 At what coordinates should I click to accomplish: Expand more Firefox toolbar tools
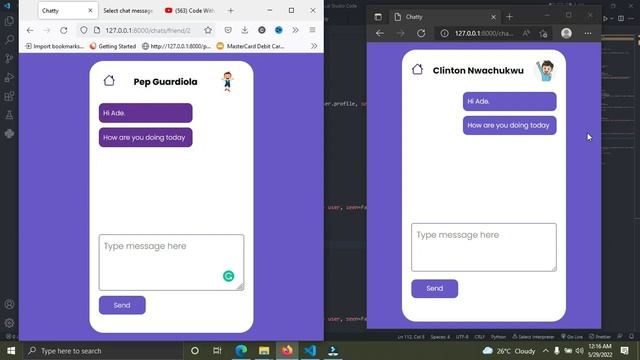(x=295, y=30)
